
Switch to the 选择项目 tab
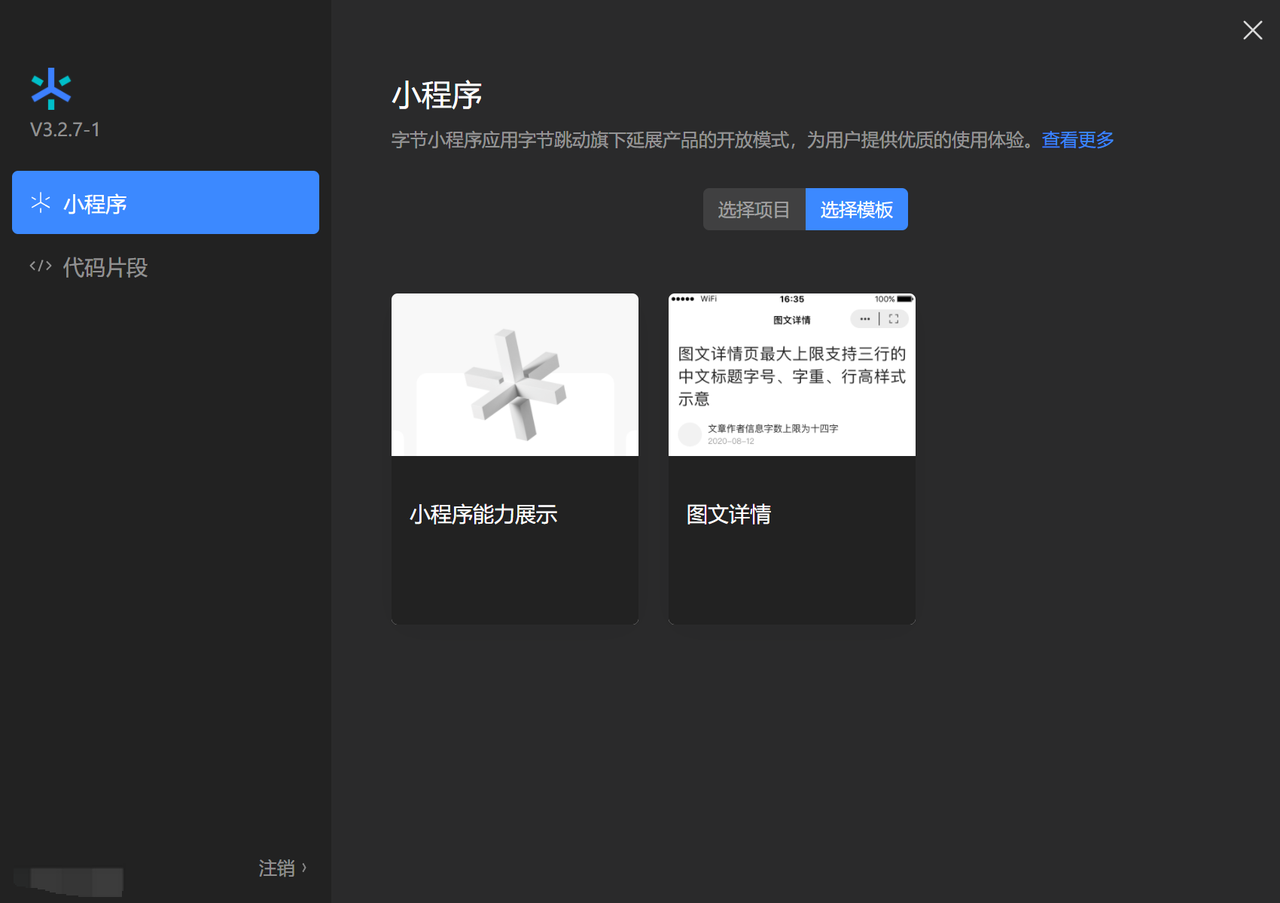click(x=754, y=210)
